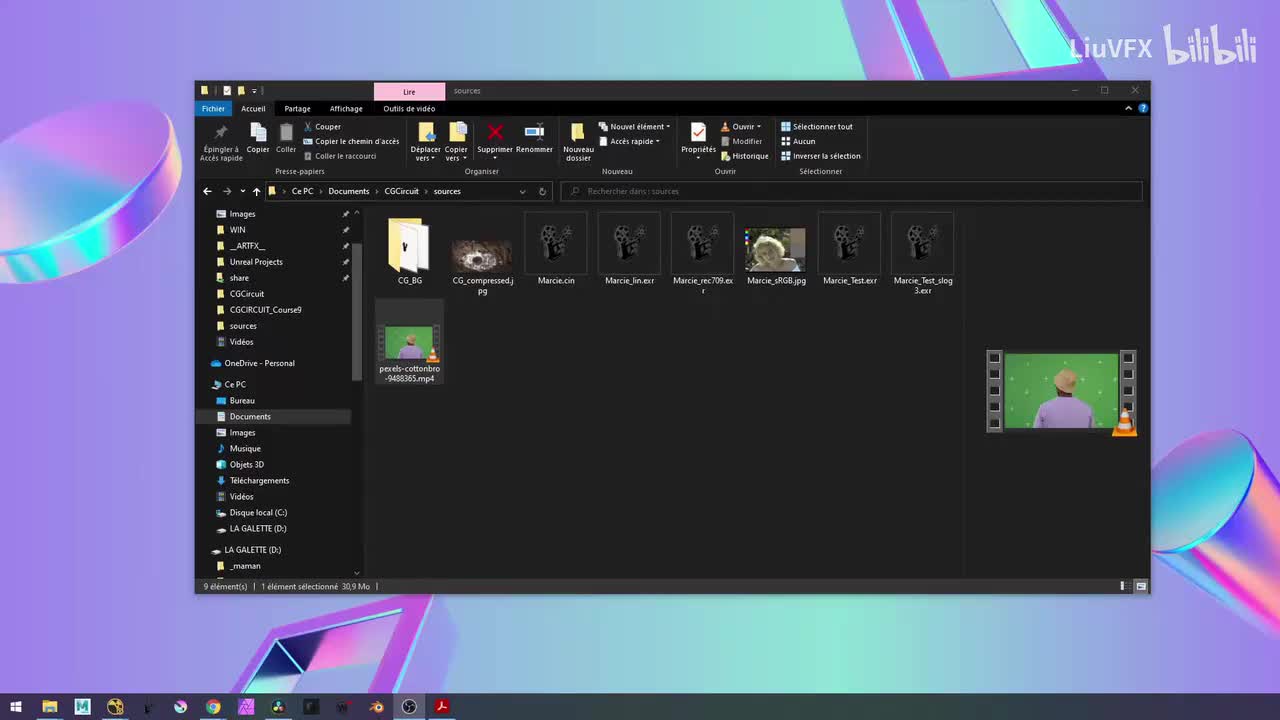Click Coller le raccourci
This screenshot has width=1280, height=720.
pyautogui.click(x=340, y=156)
